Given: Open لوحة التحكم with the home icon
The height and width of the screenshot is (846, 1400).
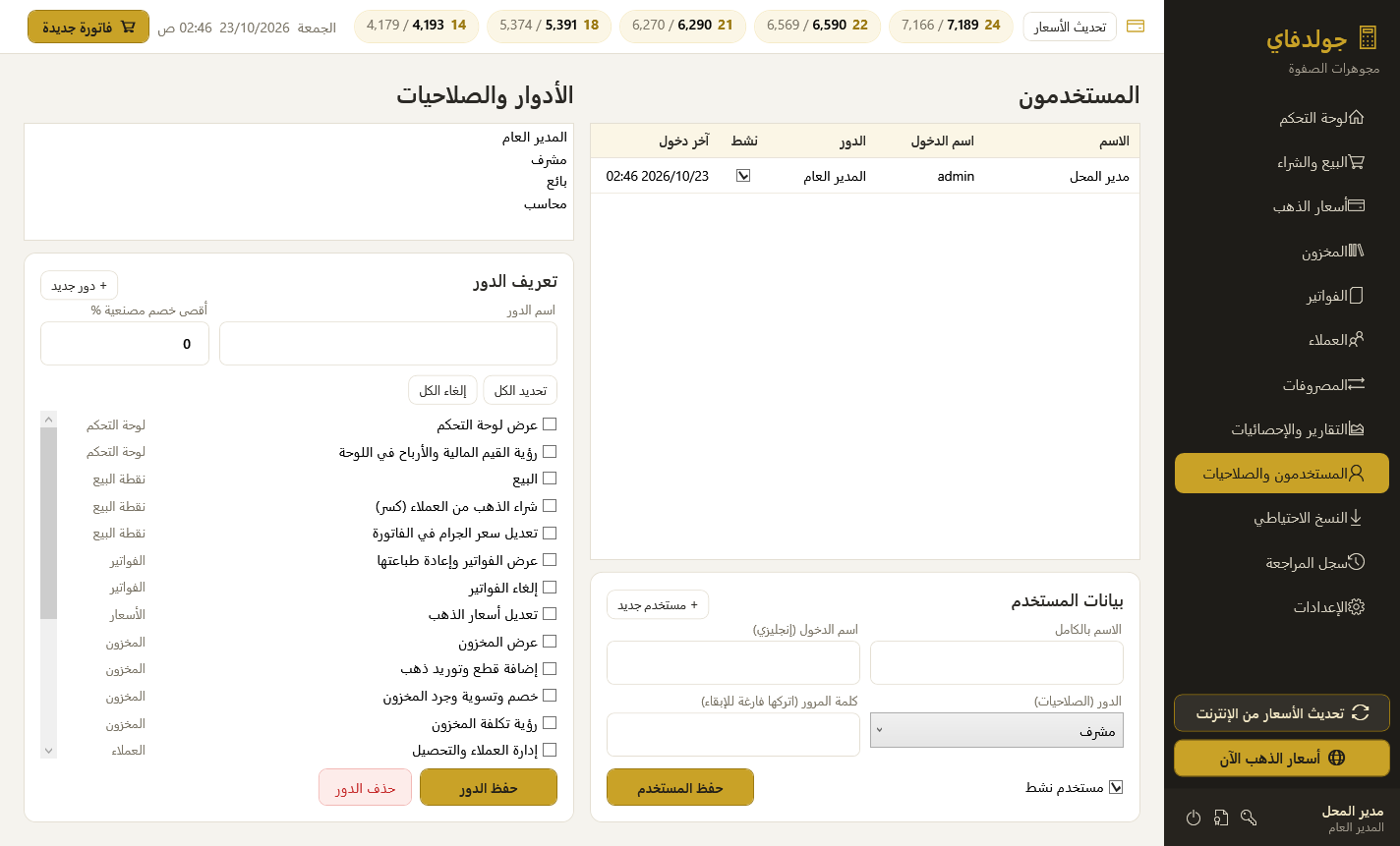Looking at the screenshot, I should click(x=1282, y=118).
